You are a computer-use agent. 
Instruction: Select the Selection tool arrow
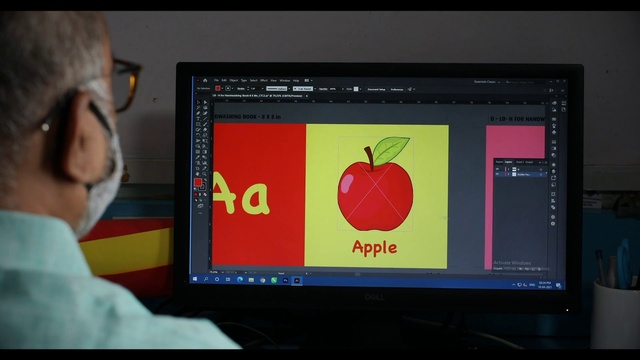198,102
